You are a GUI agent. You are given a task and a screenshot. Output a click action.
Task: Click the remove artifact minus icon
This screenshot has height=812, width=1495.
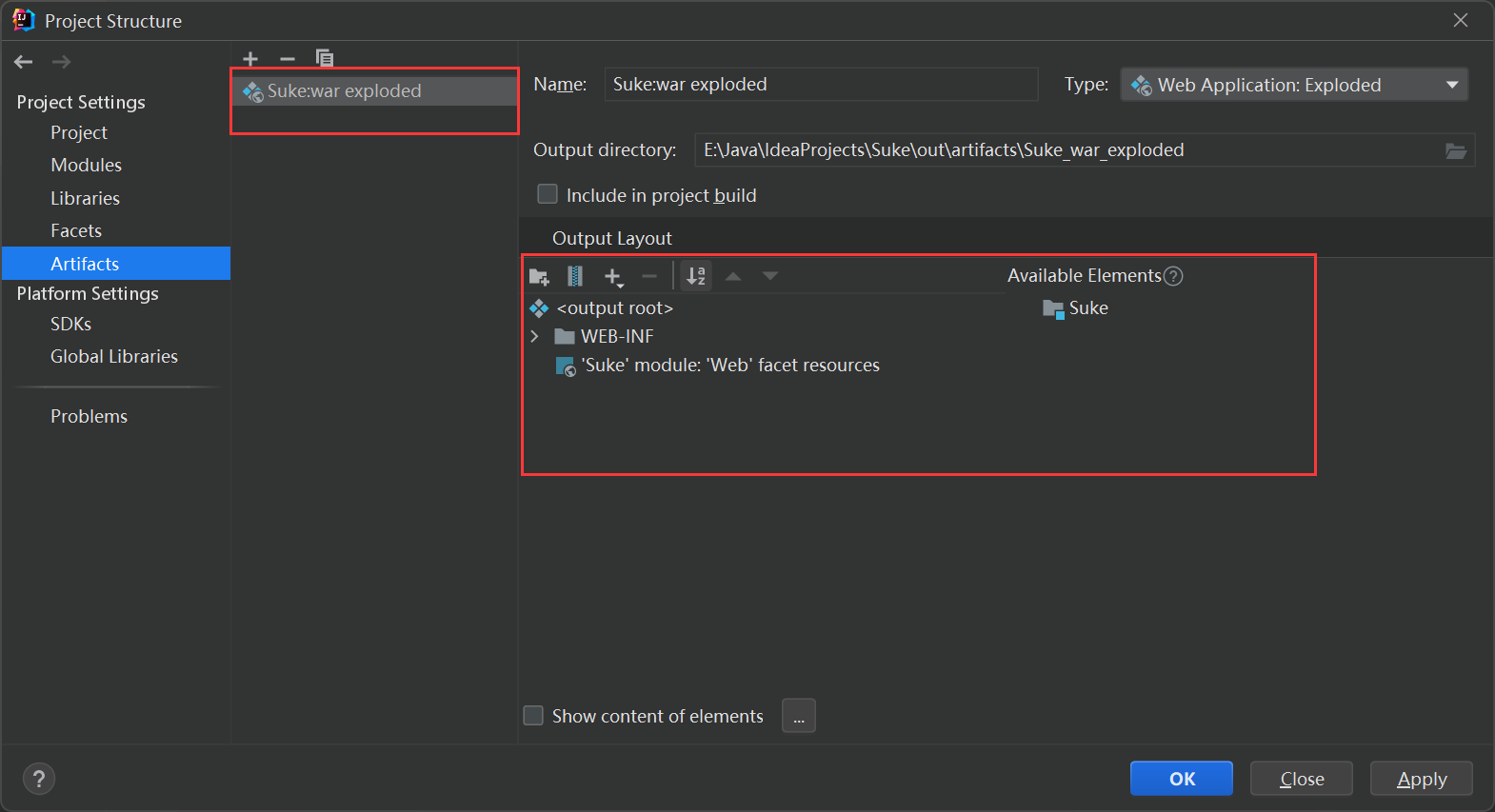click(288, 59)
